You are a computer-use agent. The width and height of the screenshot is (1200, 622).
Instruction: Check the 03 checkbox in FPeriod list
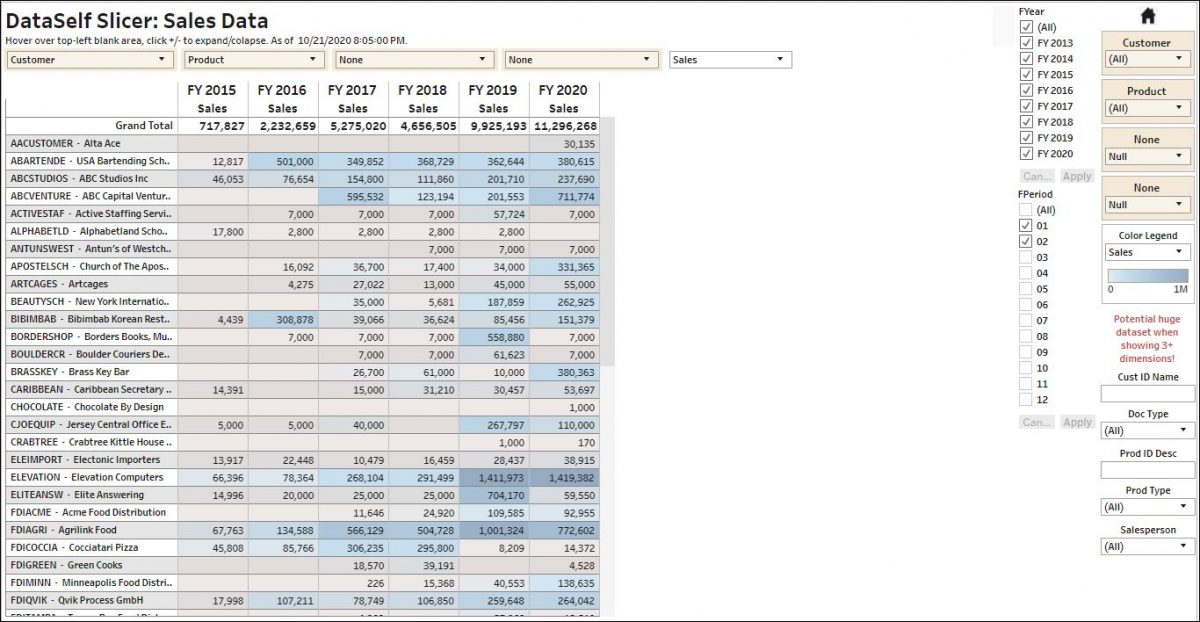(1027, 257)
